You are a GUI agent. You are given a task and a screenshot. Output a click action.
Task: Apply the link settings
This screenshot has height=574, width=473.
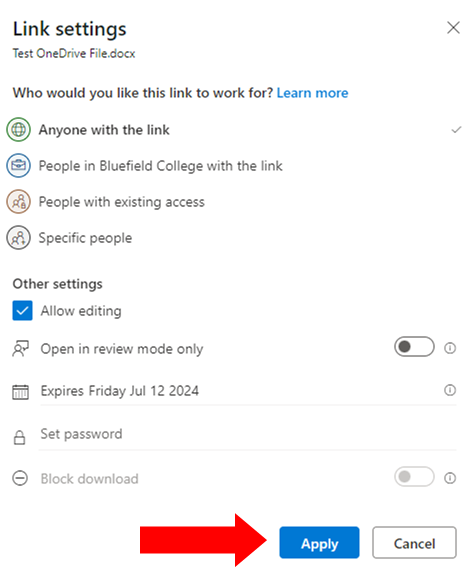319,543
